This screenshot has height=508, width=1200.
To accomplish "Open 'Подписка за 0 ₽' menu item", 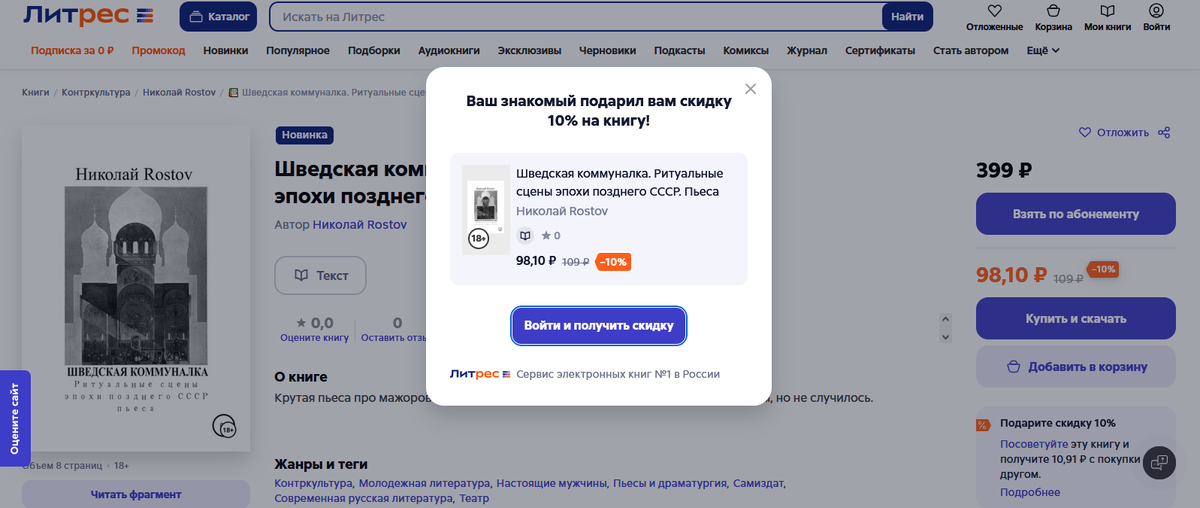I will [72, 51].
